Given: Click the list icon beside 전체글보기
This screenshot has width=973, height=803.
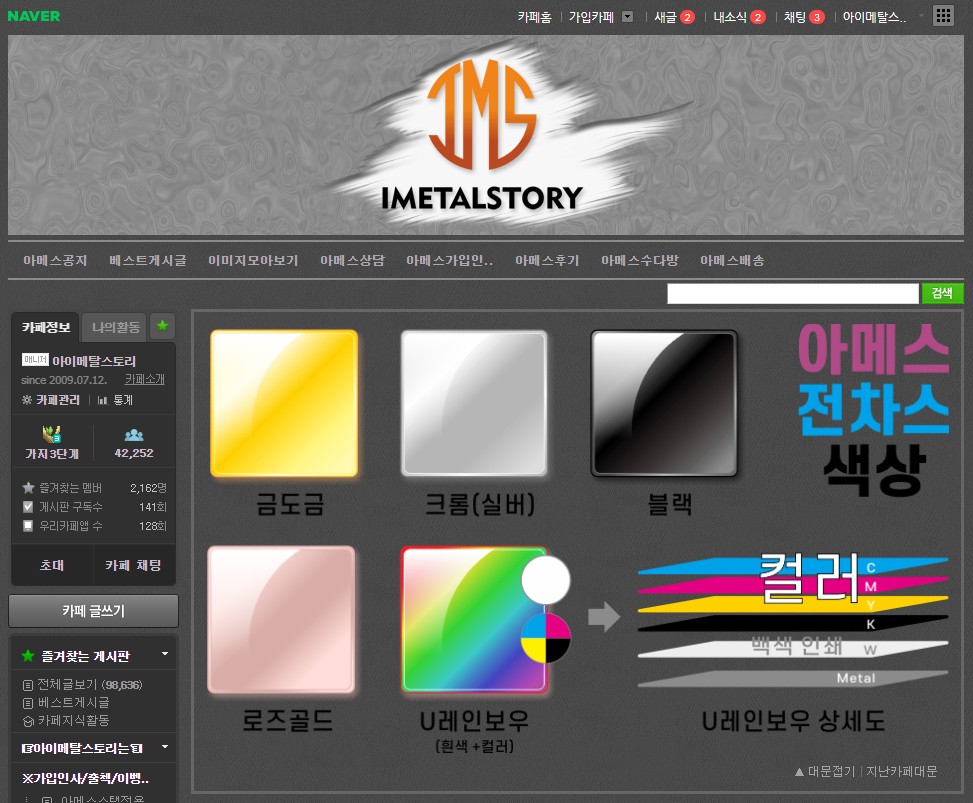Looking at the screenshot, I should click(x=28, y=685).
